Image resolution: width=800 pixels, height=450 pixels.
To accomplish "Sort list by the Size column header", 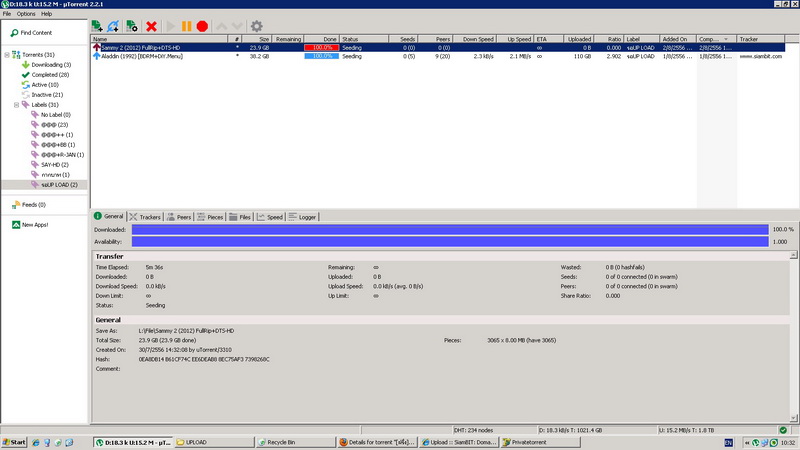I will click(257, 39).
